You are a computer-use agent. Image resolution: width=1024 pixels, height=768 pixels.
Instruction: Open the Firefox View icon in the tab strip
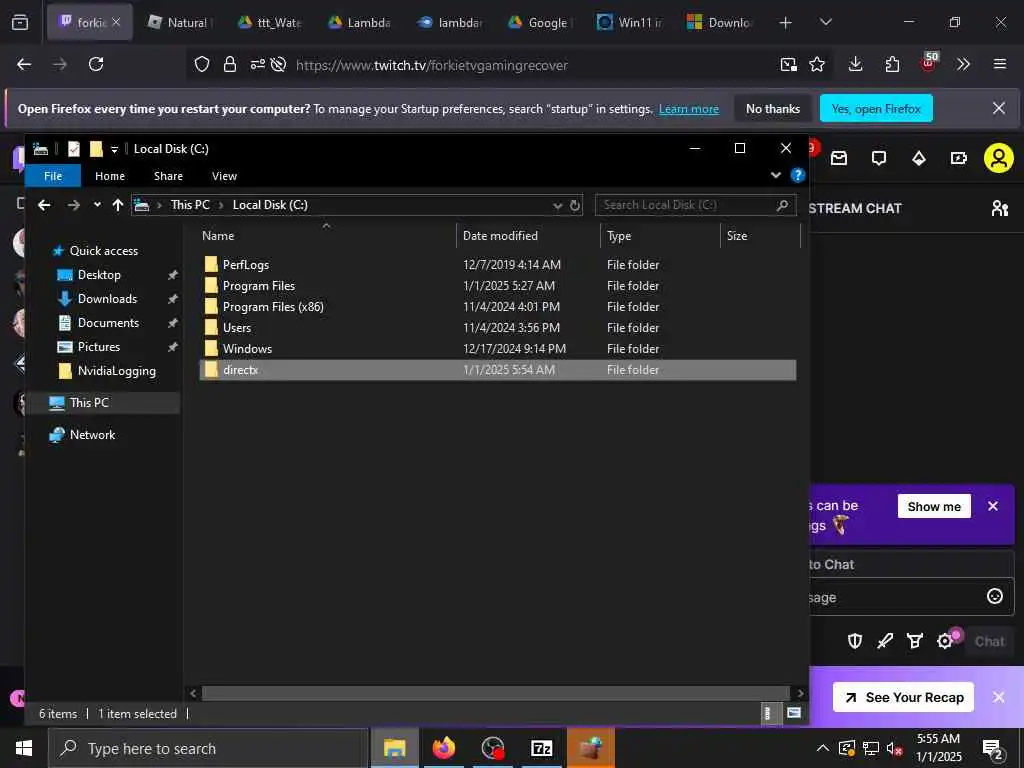click(x=20, y=23)
